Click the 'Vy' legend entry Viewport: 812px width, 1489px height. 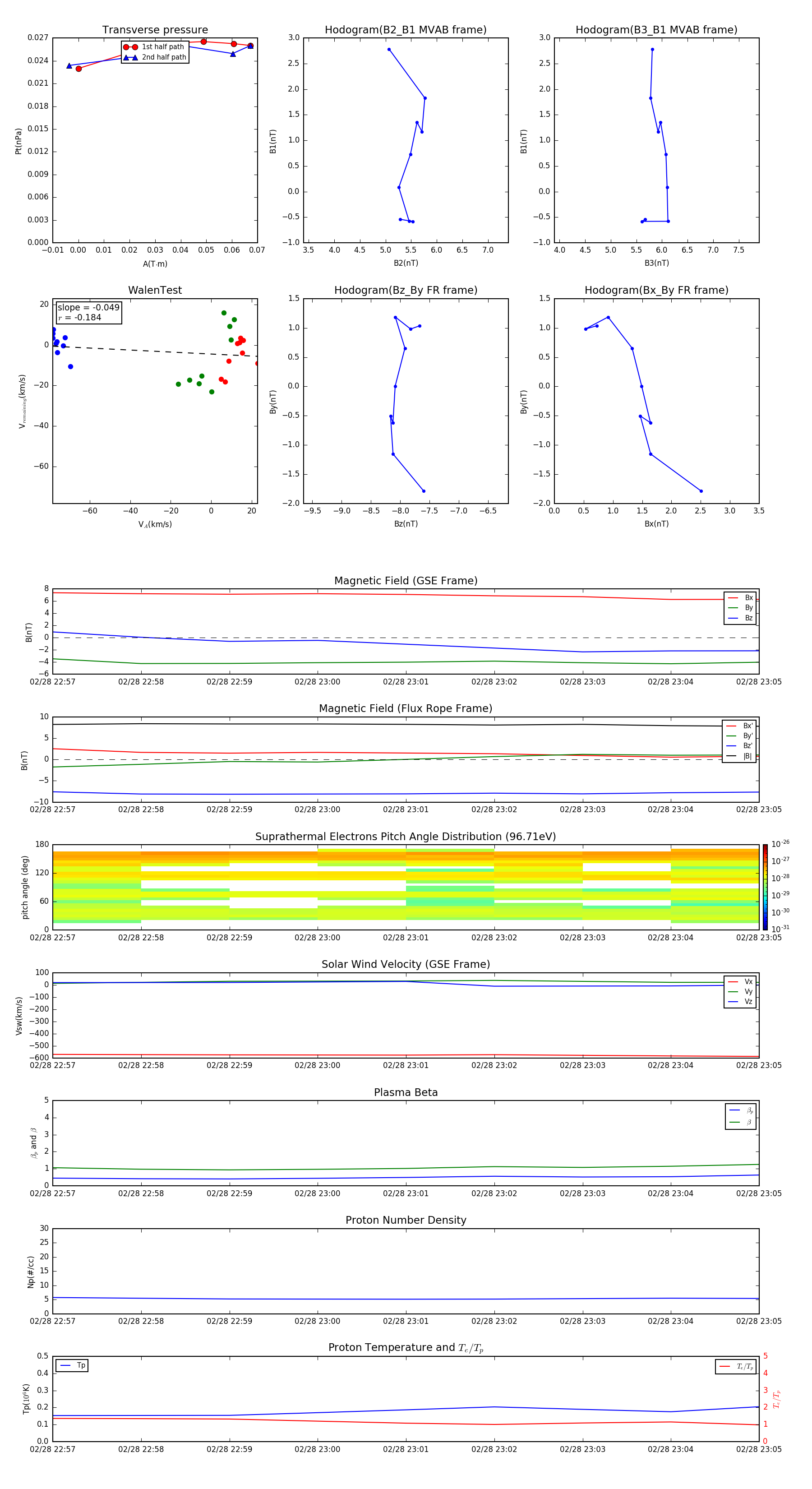coord(740,991)
